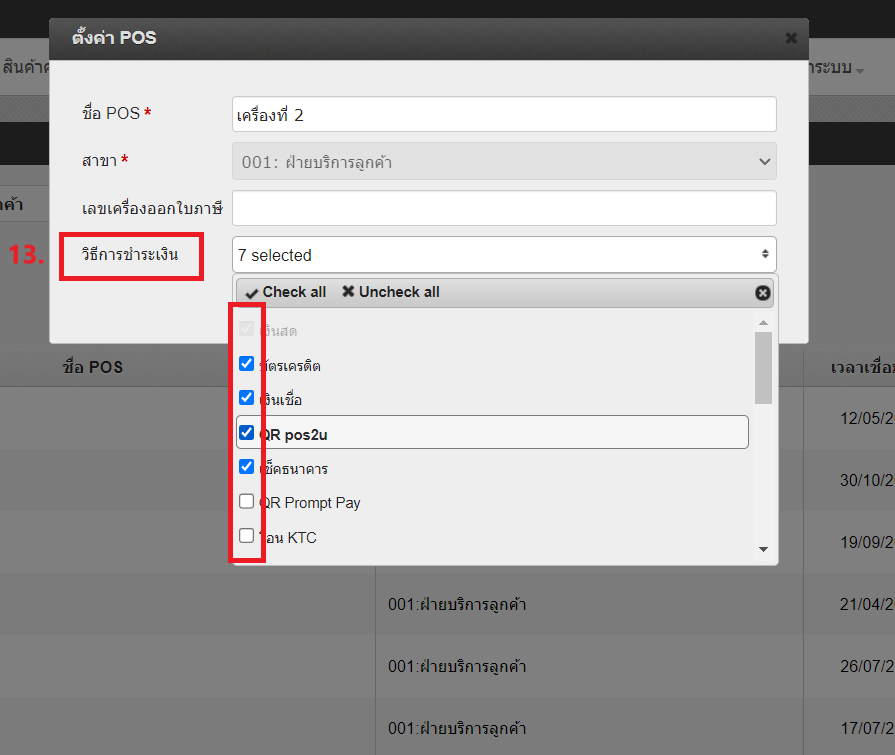
Task: Toggle the เช็คธนาคาร checkbox
Action: [x=247, y=467]
